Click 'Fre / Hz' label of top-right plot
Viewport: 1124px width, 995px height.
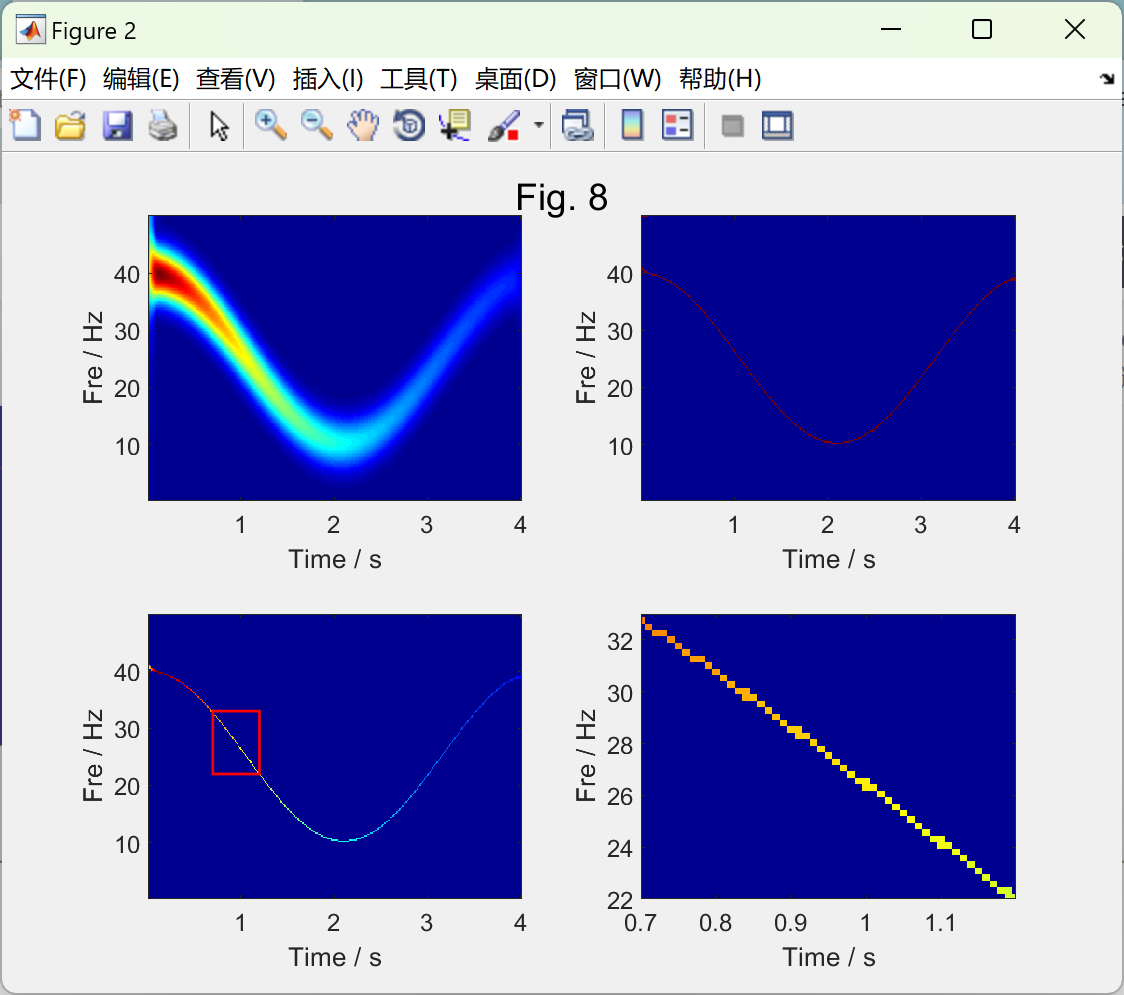point(586,358)
